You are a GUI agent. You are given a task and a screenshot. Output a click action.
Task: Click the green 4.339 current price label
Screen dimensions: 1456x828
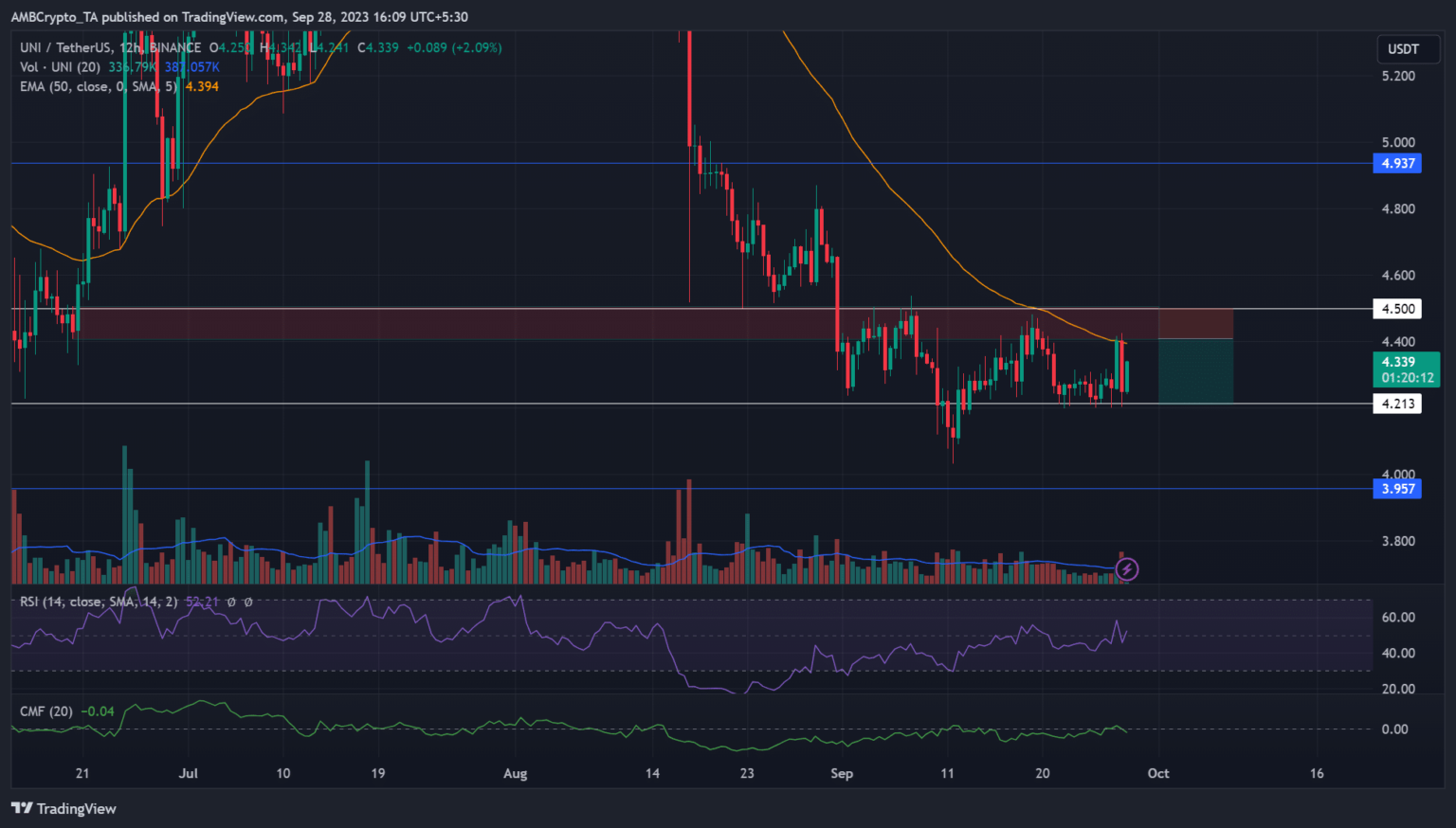pyautogui.click(x=1405, y=369)
